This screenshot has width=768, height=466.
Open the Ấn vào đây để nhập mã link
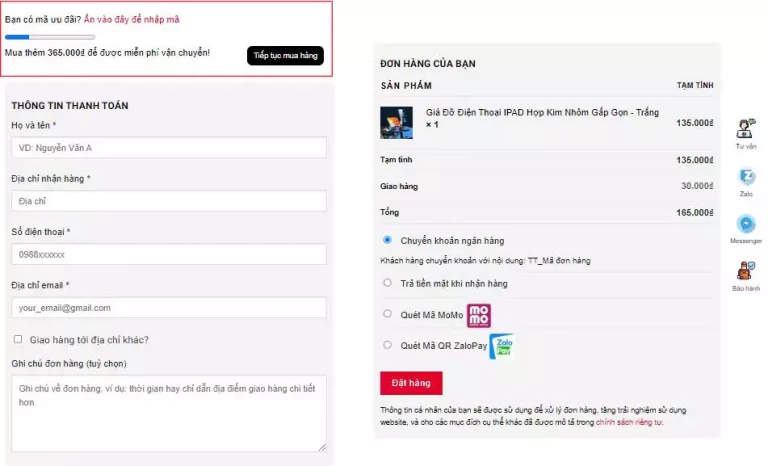point(131,20)
